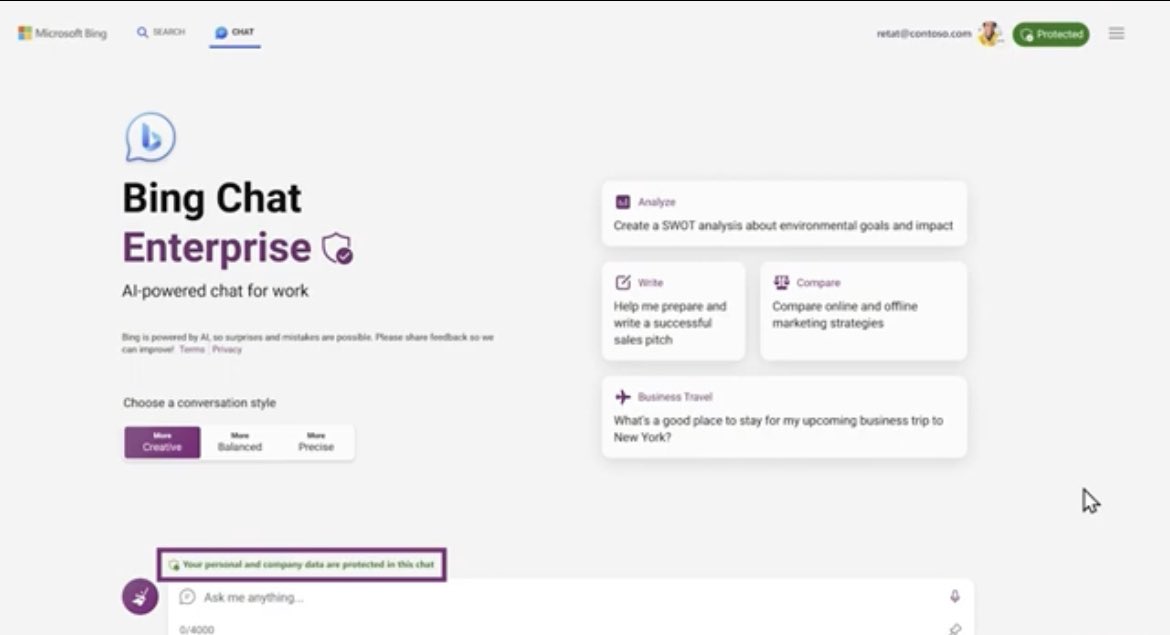Viewport: 1170px width, 635px height.
Task: Click the 0/4000 character counter
Action: tap(197, 630)
